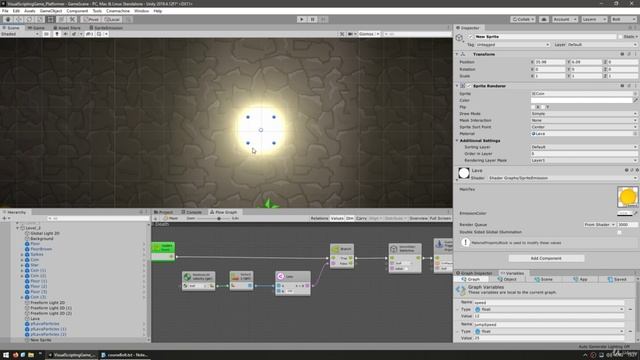Click the green Update event node
Screen dimensions: 640x360
tap(163, 251)
